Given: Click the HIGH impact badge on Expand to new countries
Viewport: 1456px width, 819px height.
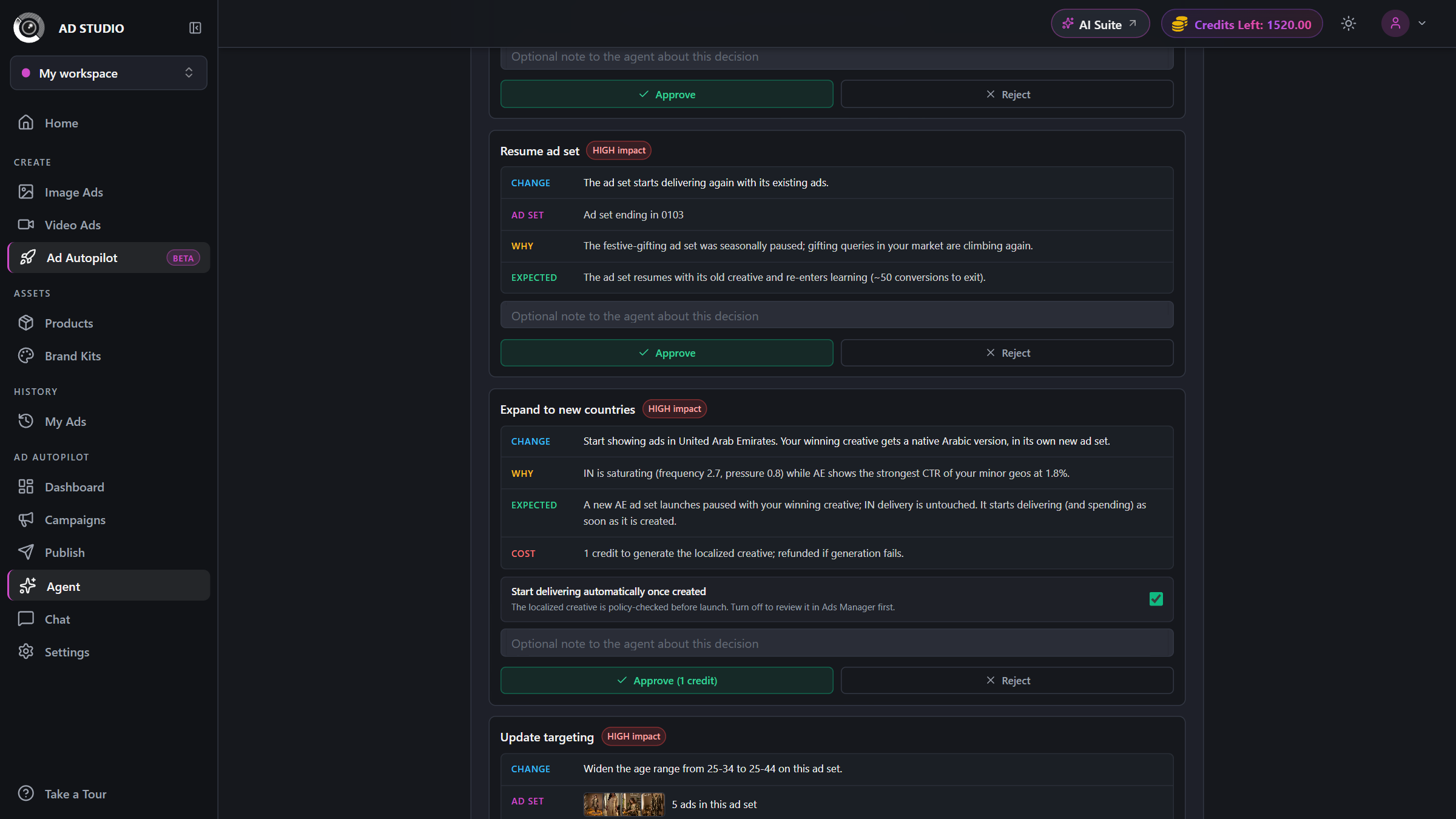Looking at the screenshot, I should 675,409.
